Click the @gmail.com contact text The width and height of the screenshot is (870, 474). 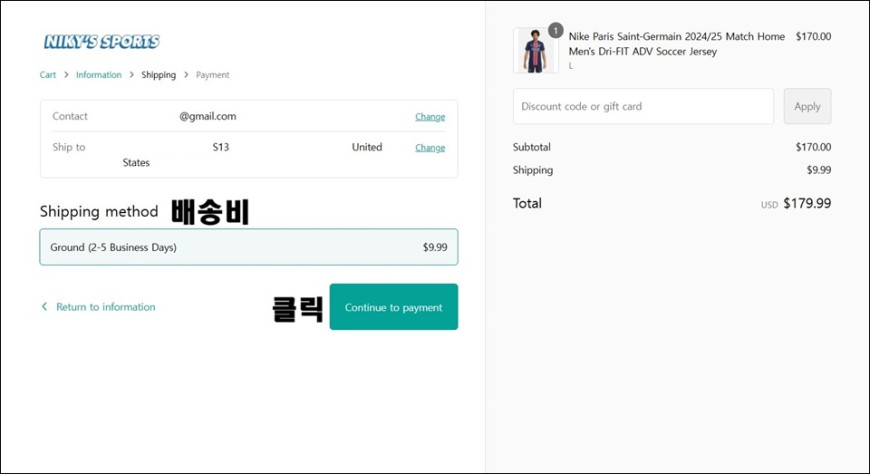click(208, 116)
